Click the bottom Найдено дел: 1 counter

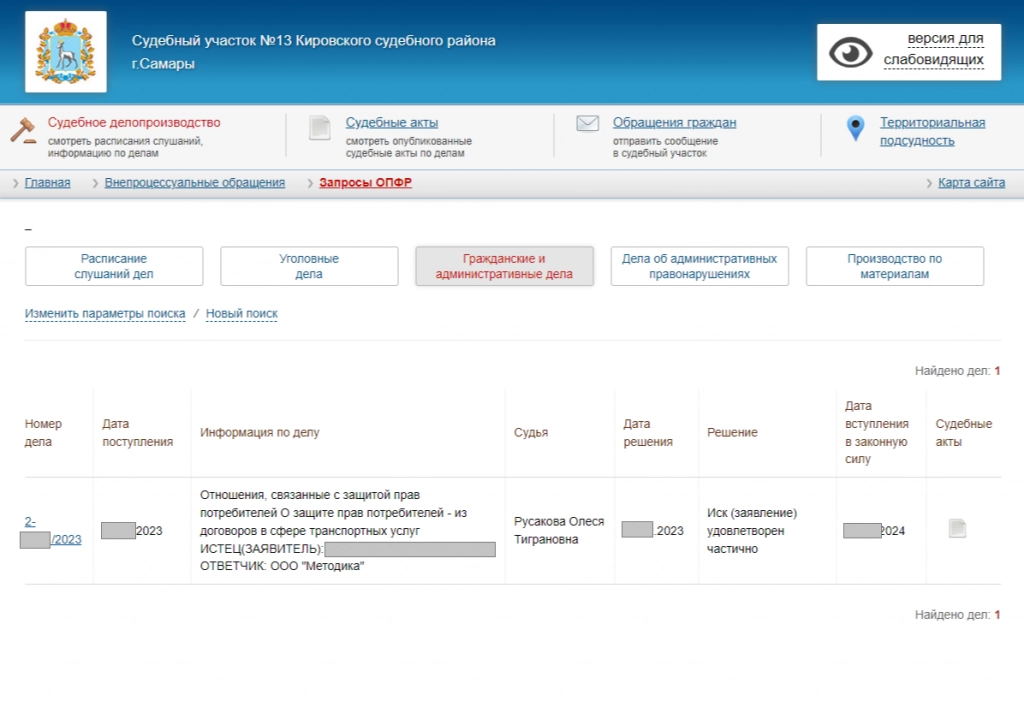pyautogui.click(x=957, y=614)
